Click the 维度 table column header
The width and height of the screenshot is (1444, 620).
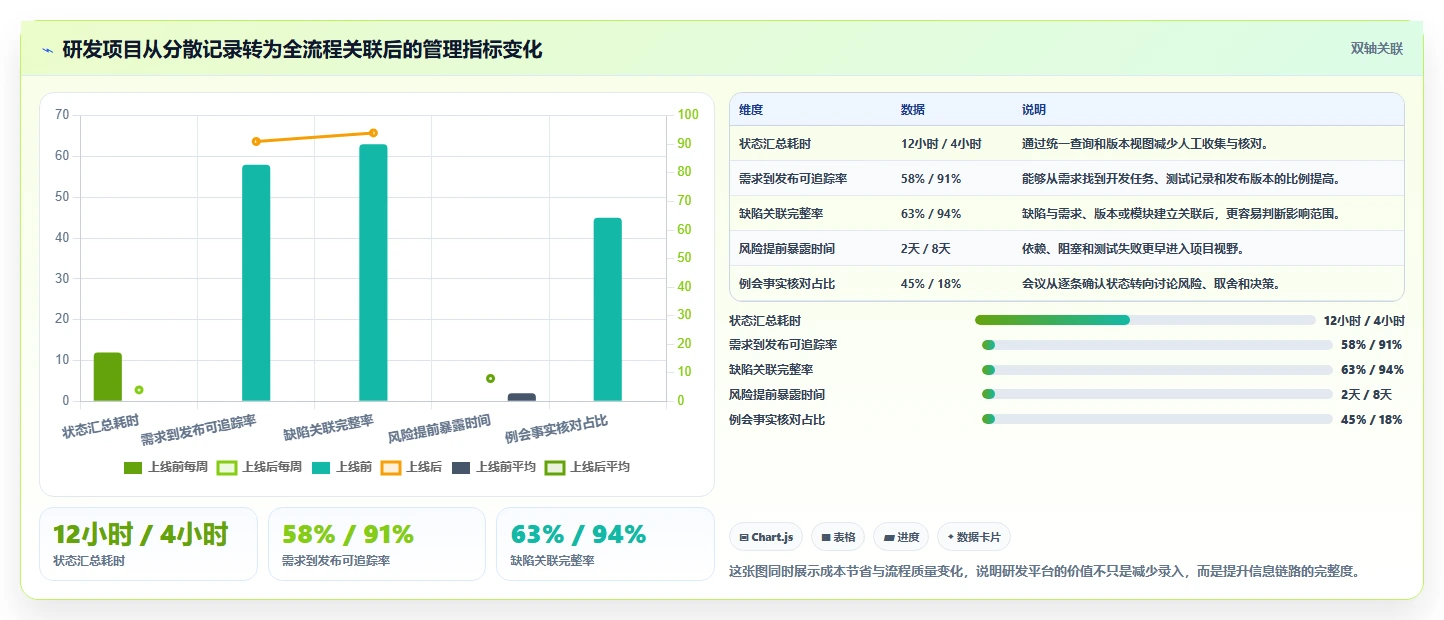751,110
